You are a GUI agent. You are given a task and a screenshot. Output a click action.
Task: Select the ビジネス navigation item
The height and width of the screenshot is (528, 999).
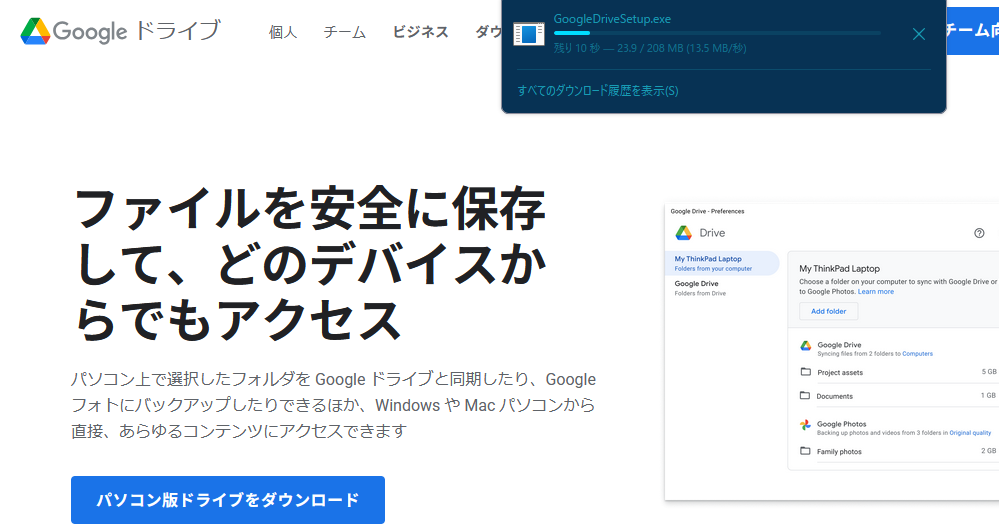pos(420,32)
